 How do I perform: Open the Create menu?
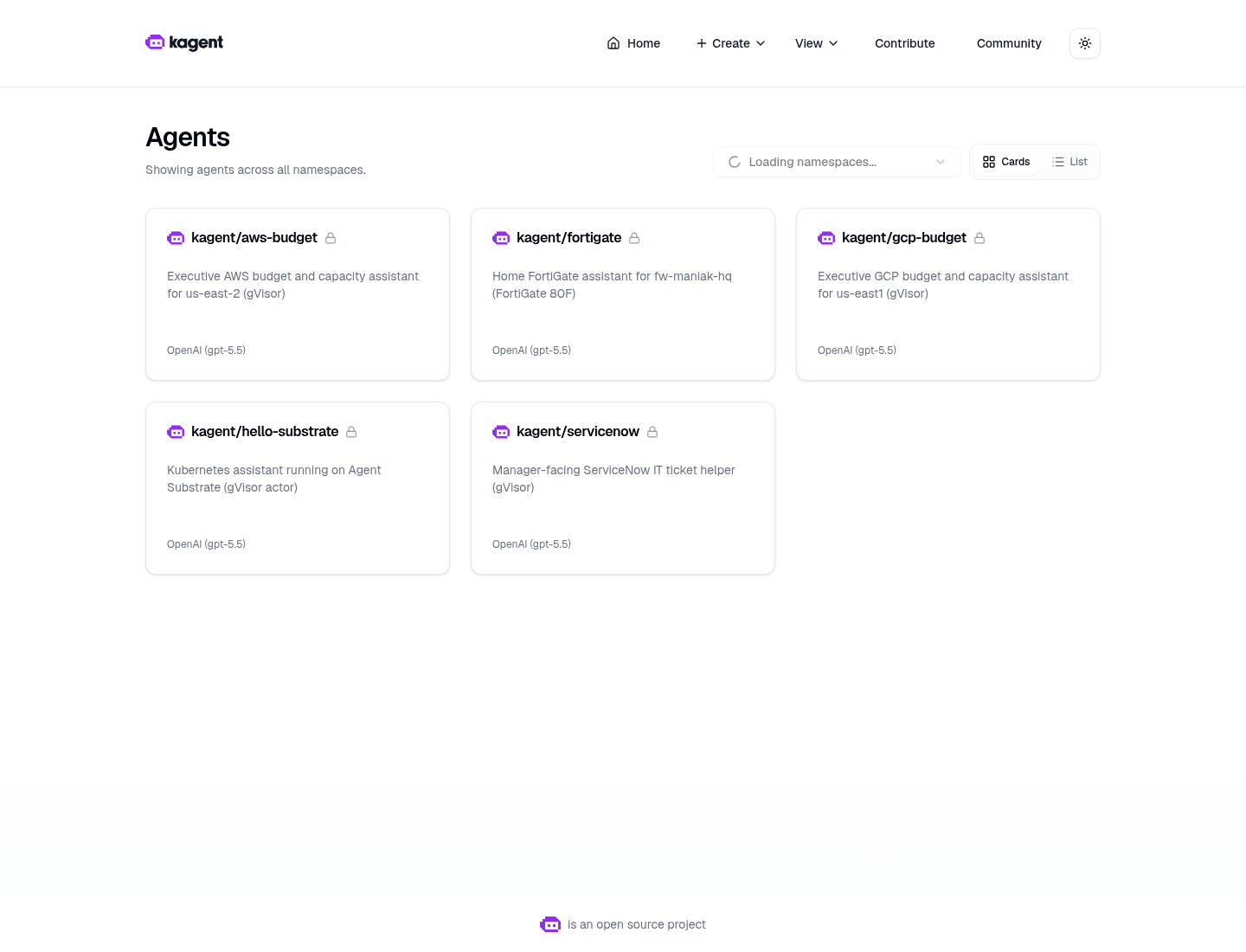(x=731, y=43)
